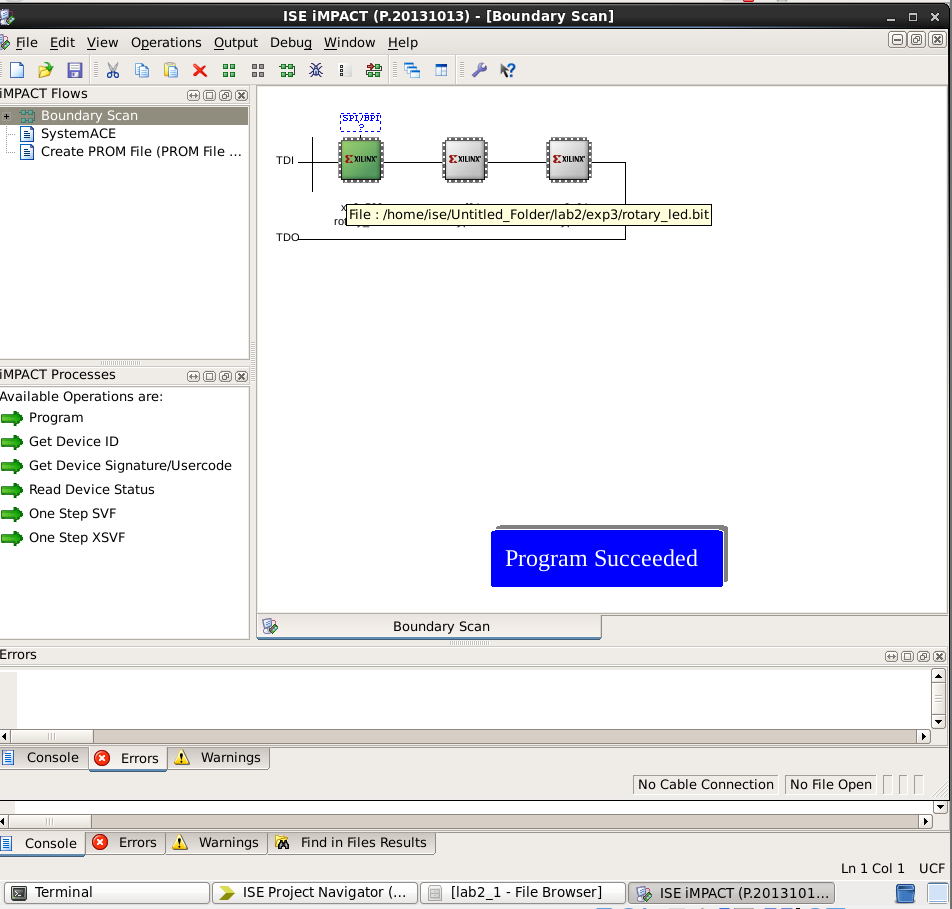The image size is (952, 909).
Task: Switch to Terminal in the taskbar
Action: [107, 893]
